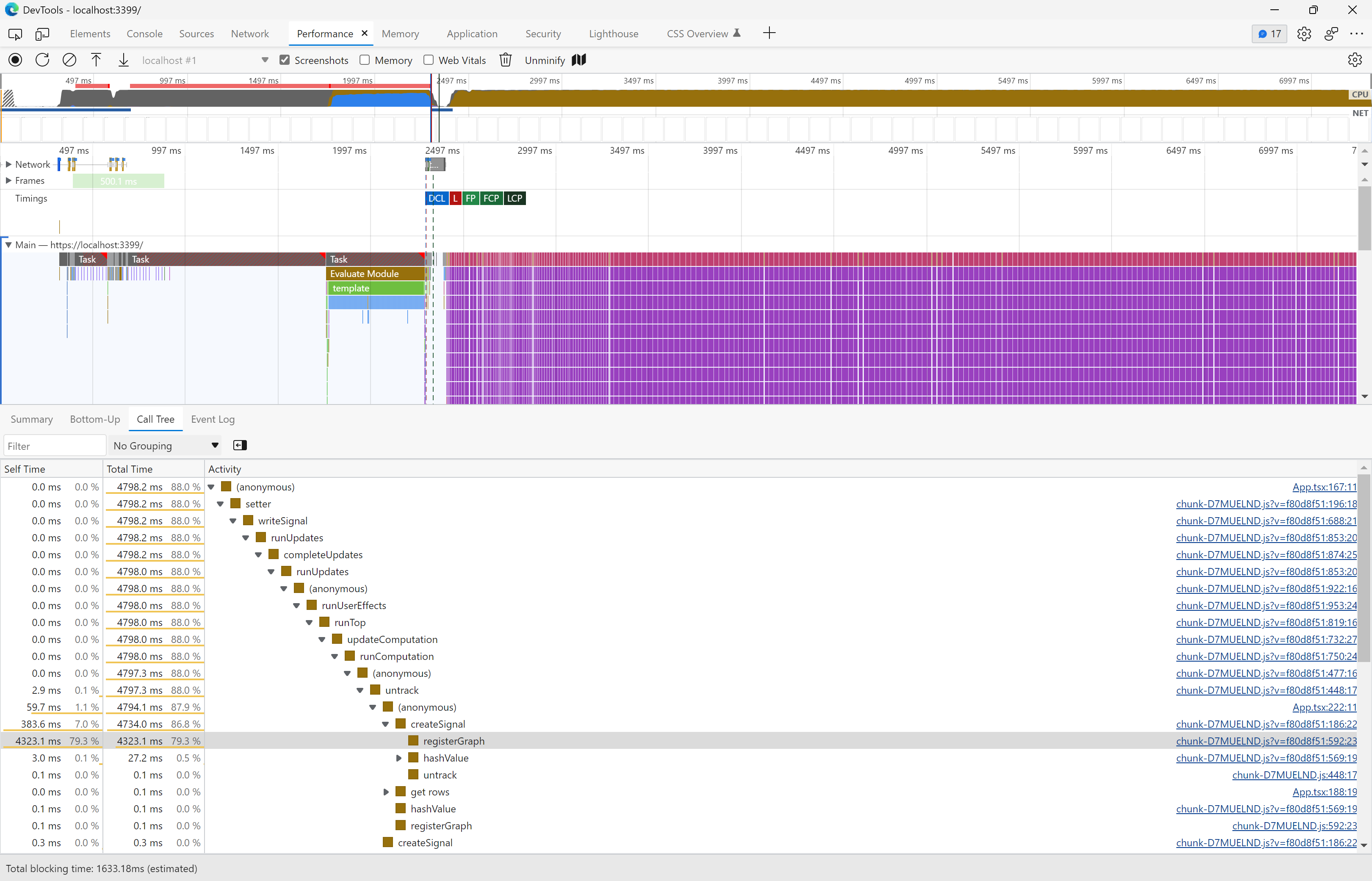This screenshot has height=881, width=1372.
Task: Select the DCL timing marker
Action: pyautogui.click(x=437, y=198)
